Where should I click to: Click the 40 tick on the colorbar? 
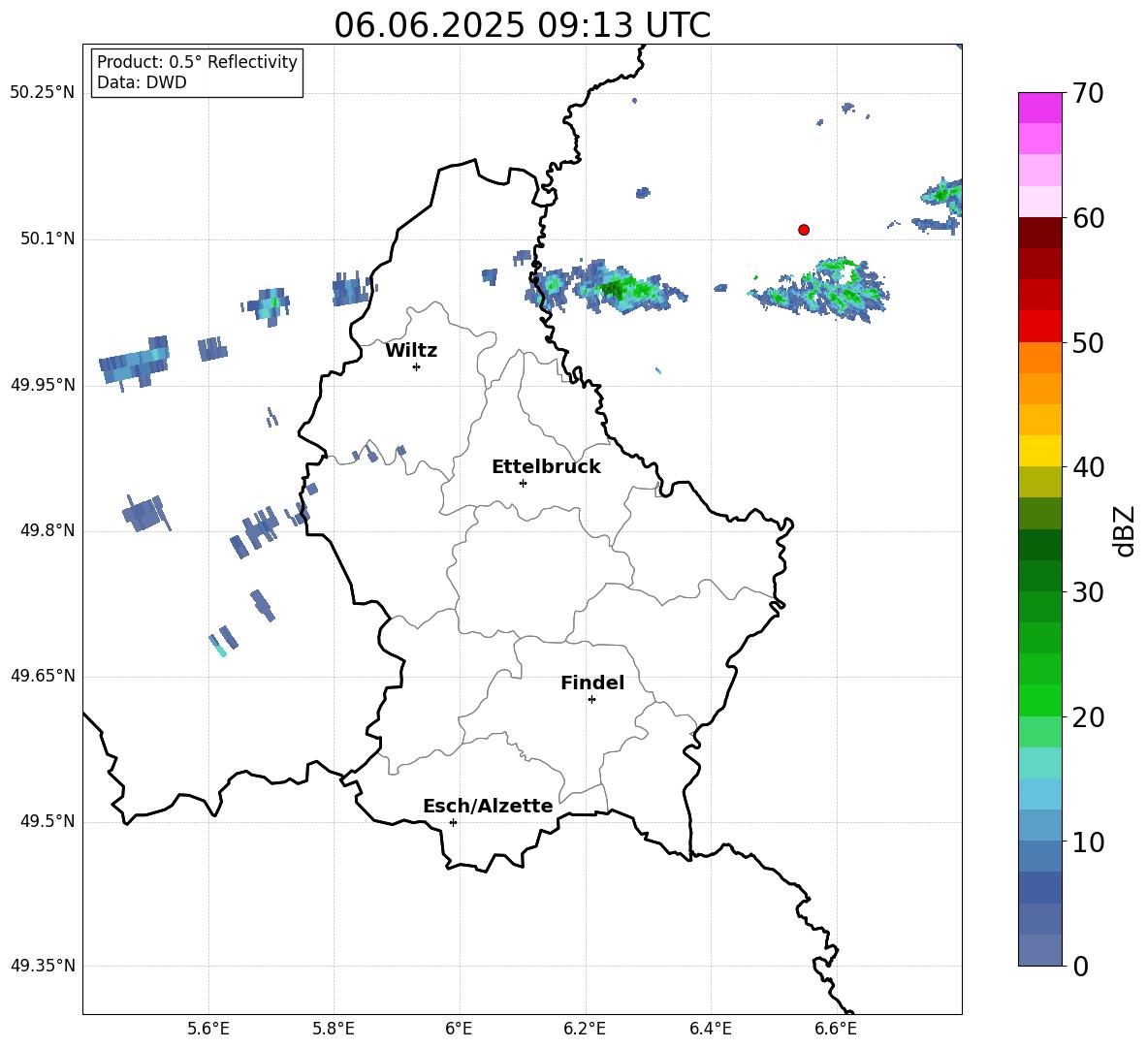(x=1088, y=467)
